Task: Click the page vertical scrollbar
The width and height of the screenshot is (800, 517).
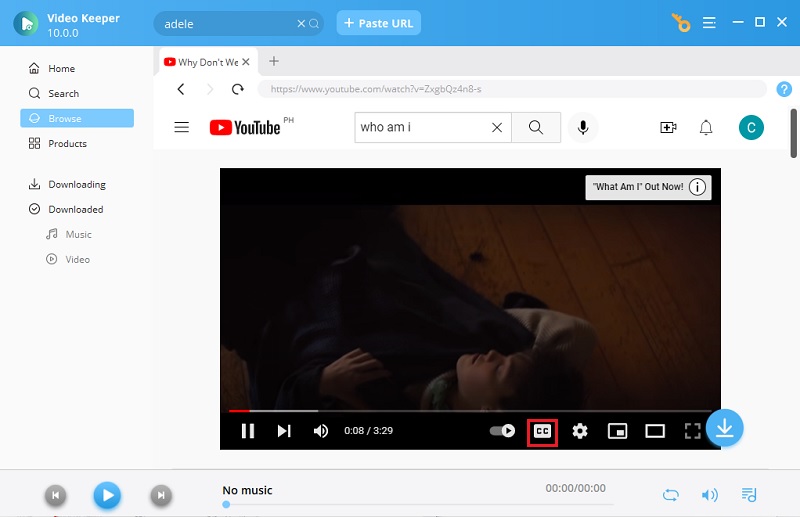Action: (x=793, y=134)
